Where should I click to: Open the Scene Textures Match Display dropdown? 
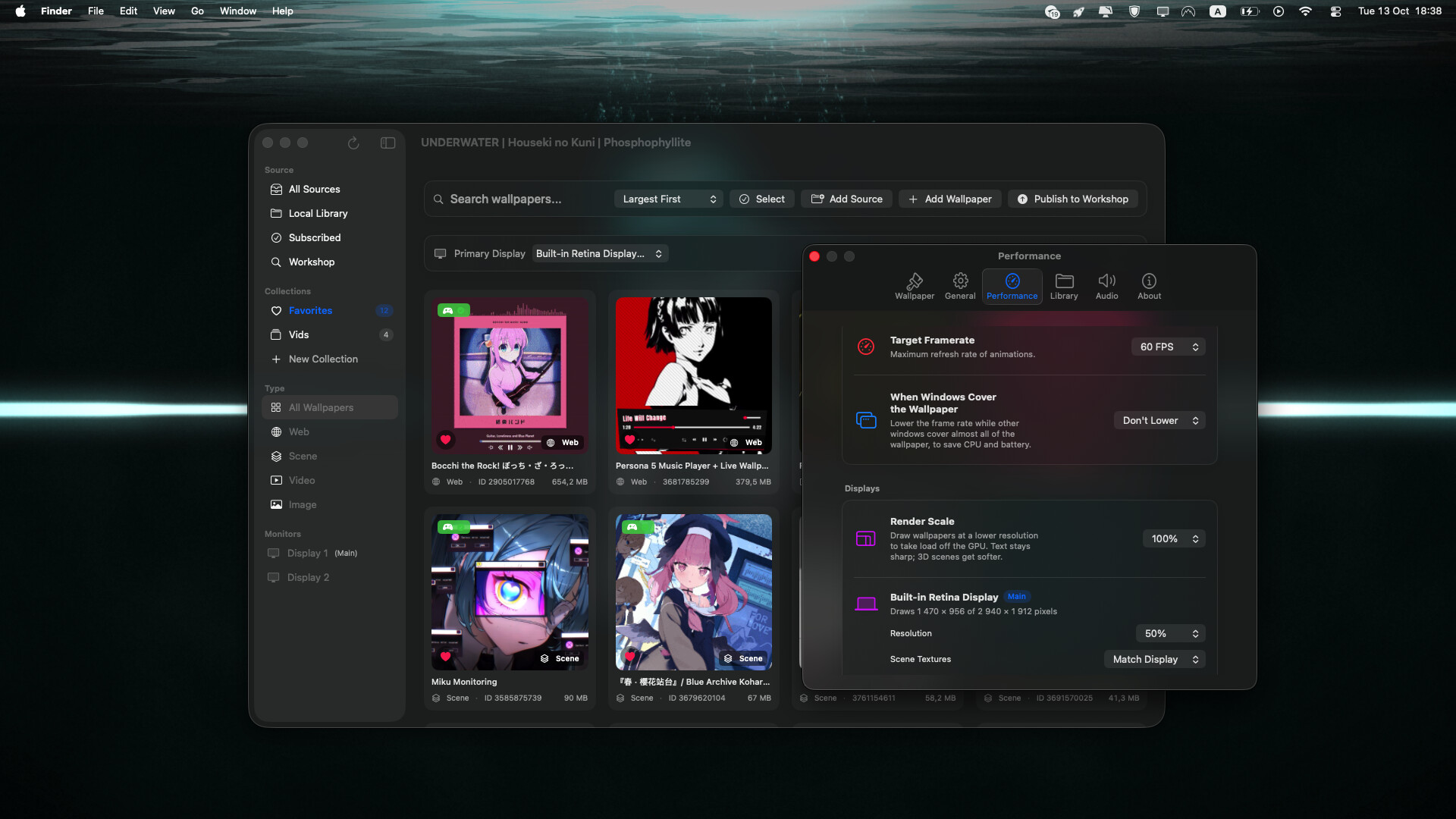tap(1155, 659)
